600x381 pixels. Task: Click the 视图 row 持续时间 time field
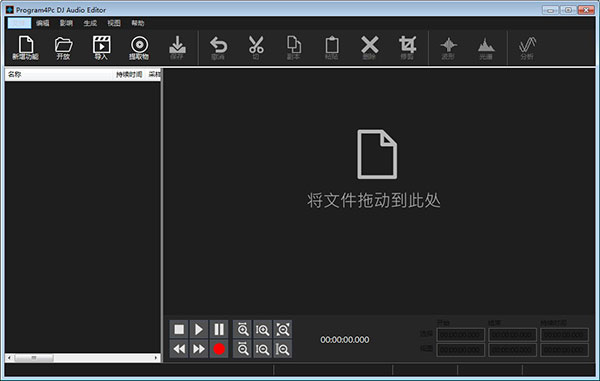(564, 350)
